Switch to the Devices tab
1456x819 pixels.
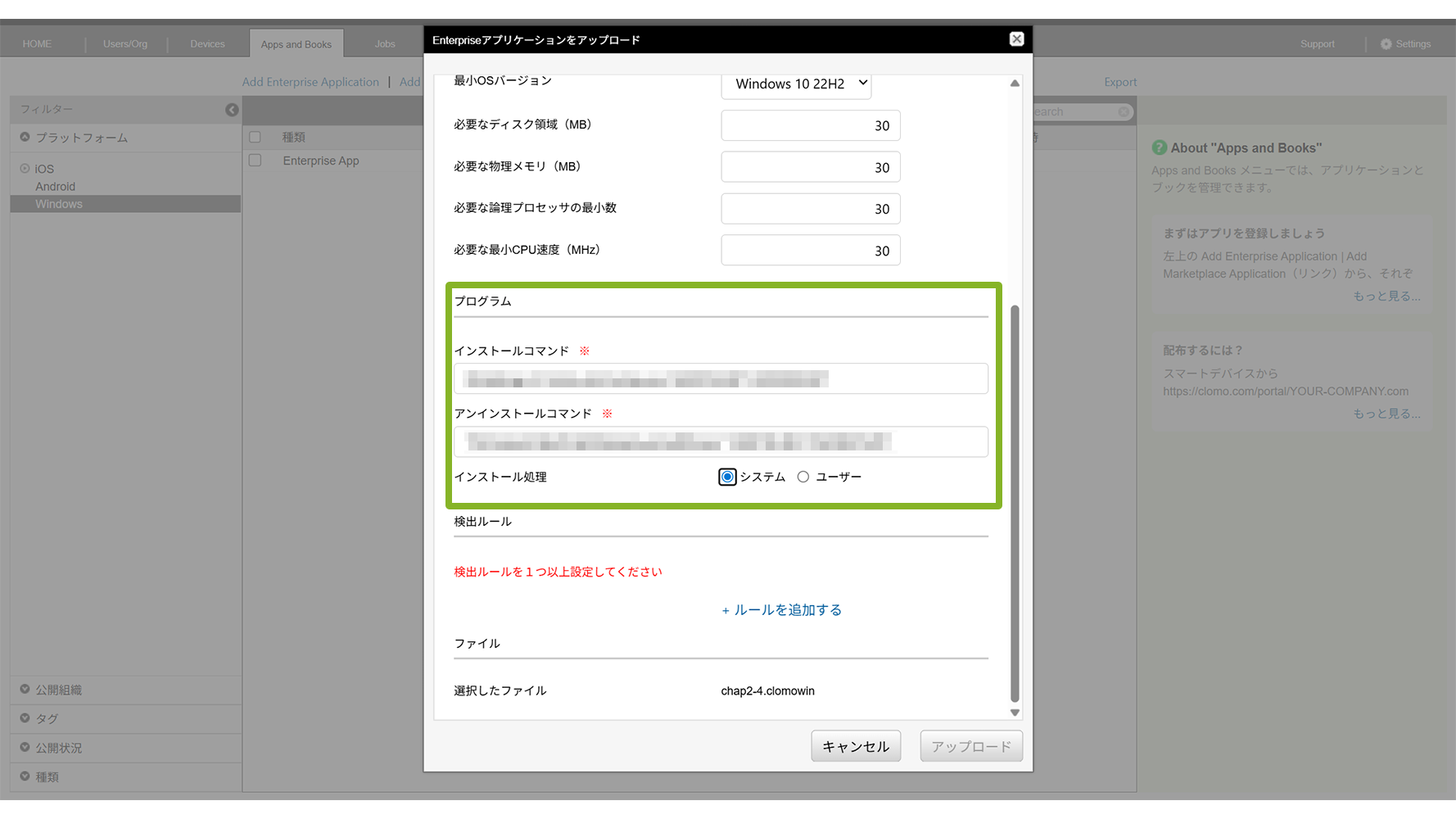[x=207, y=44]
